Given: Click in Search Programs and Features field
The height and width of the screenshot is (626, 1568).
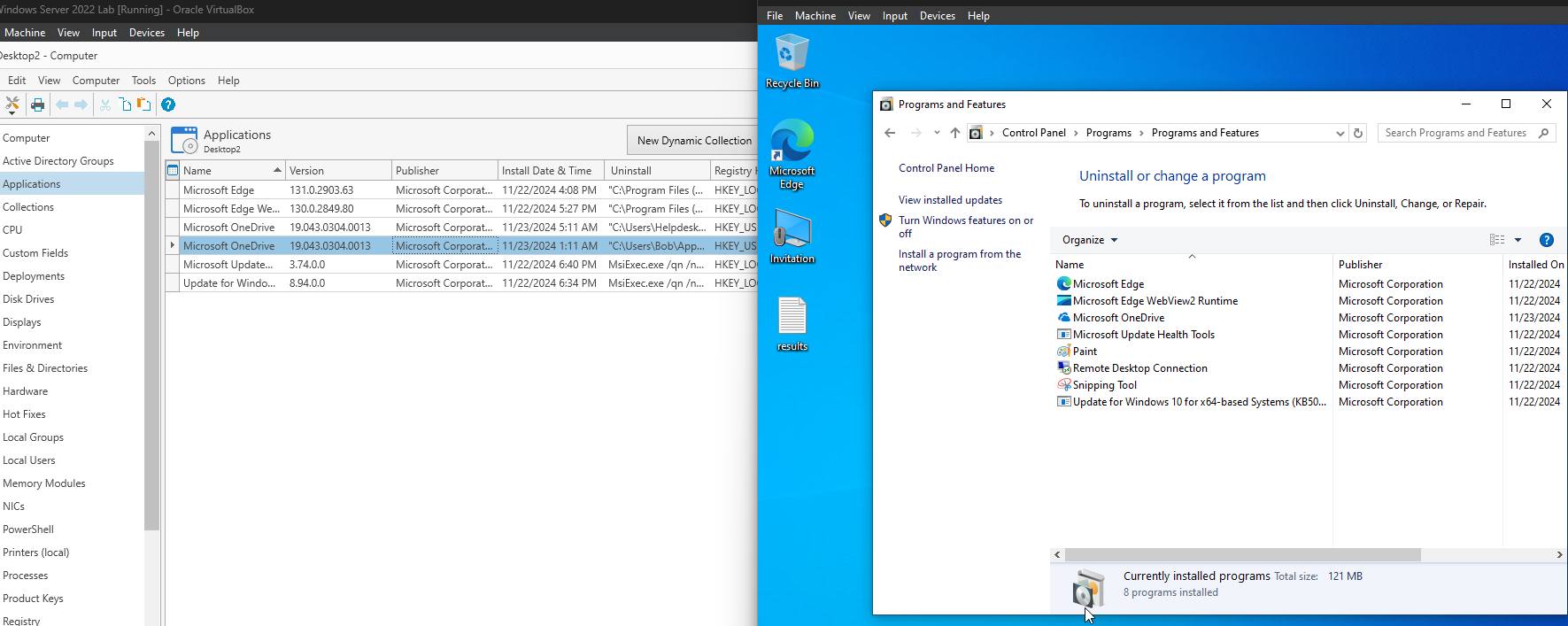Looking at the screenshot, I should (1456, 133).
